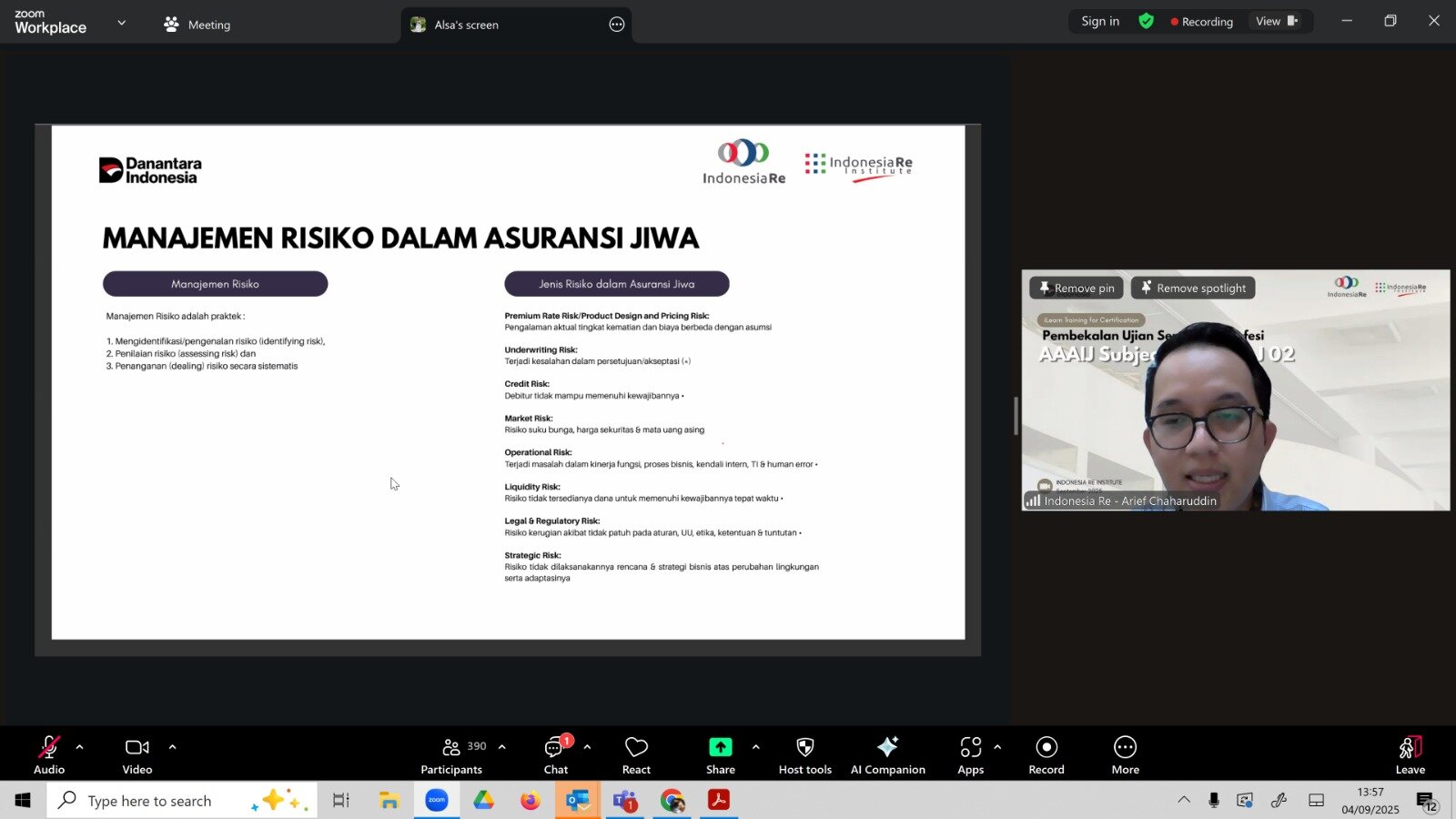Expand the audio options arrow
The height and width of the screenshot is (819, 1456).
[80, 747]
